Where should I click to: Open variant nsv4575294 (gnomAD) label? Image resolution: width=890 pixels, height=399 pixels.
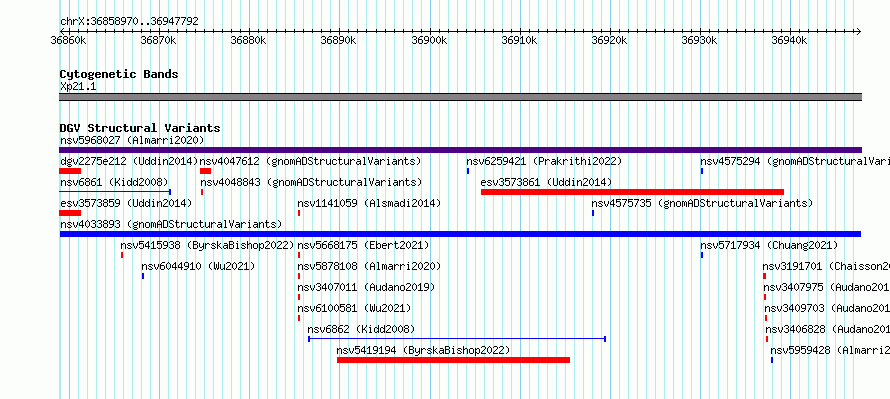tap(795, 161)
